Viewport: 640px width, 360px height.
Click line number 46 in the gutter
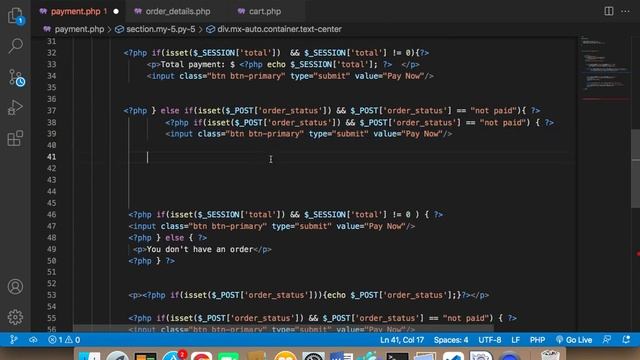coord(51,214)
